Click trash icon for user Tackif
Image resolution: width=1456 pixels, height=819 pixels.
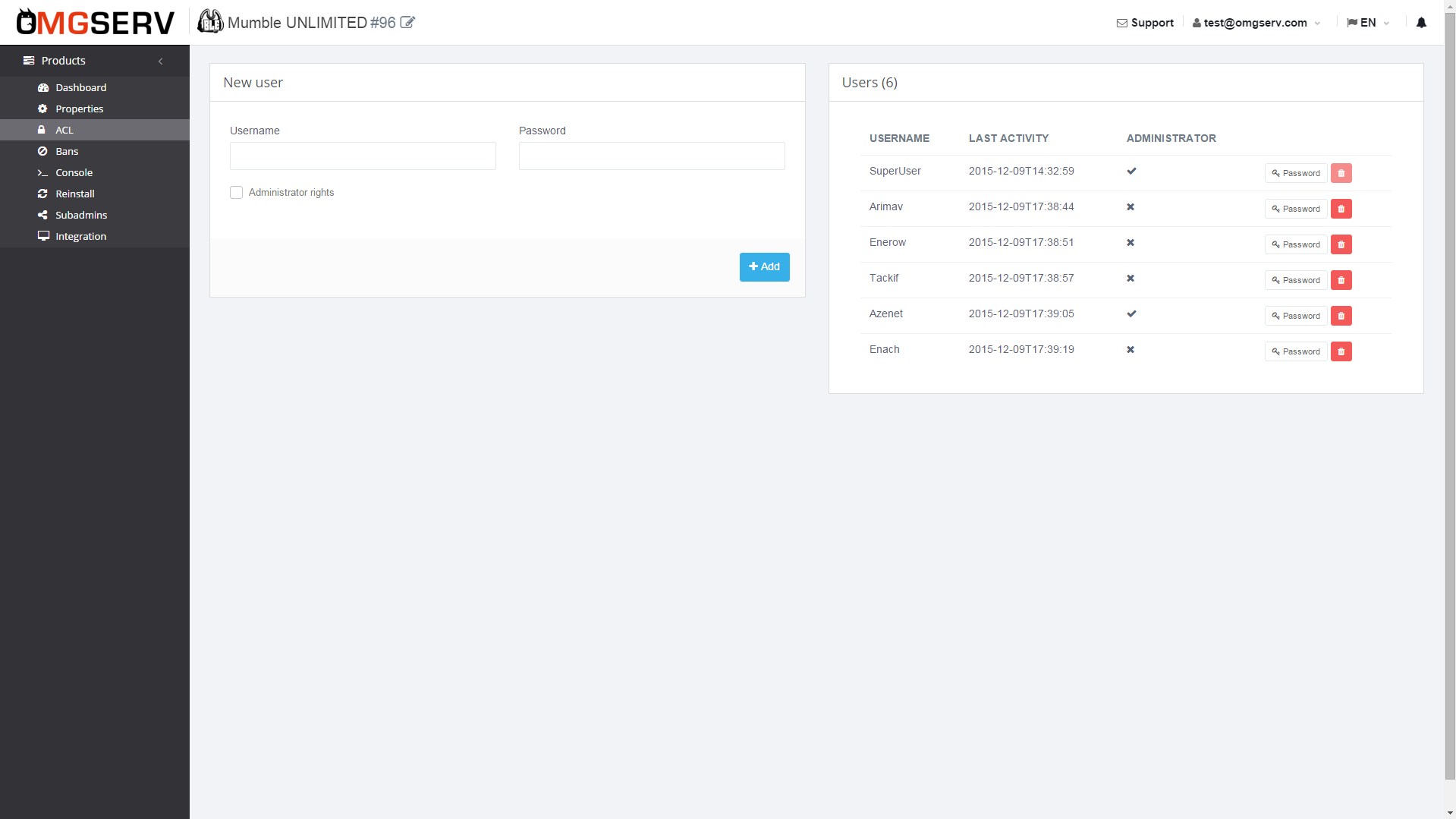1341,280
